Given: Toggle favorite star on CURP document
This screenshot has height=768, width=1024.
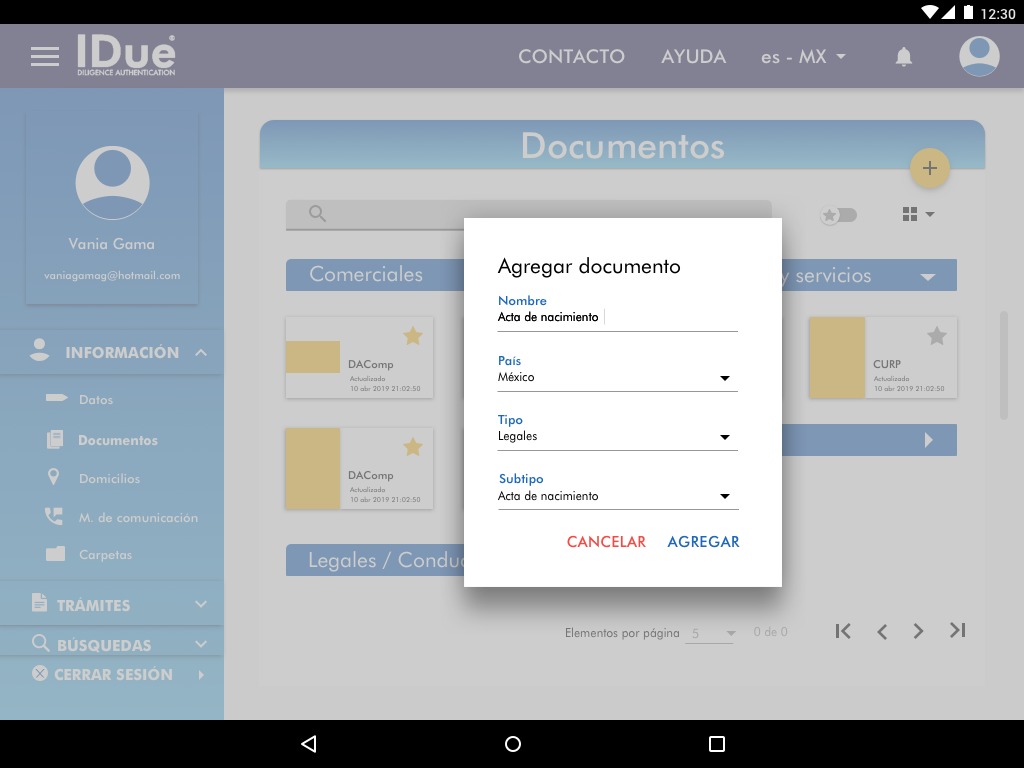Looking at the screenshot, I should (936, 336).
